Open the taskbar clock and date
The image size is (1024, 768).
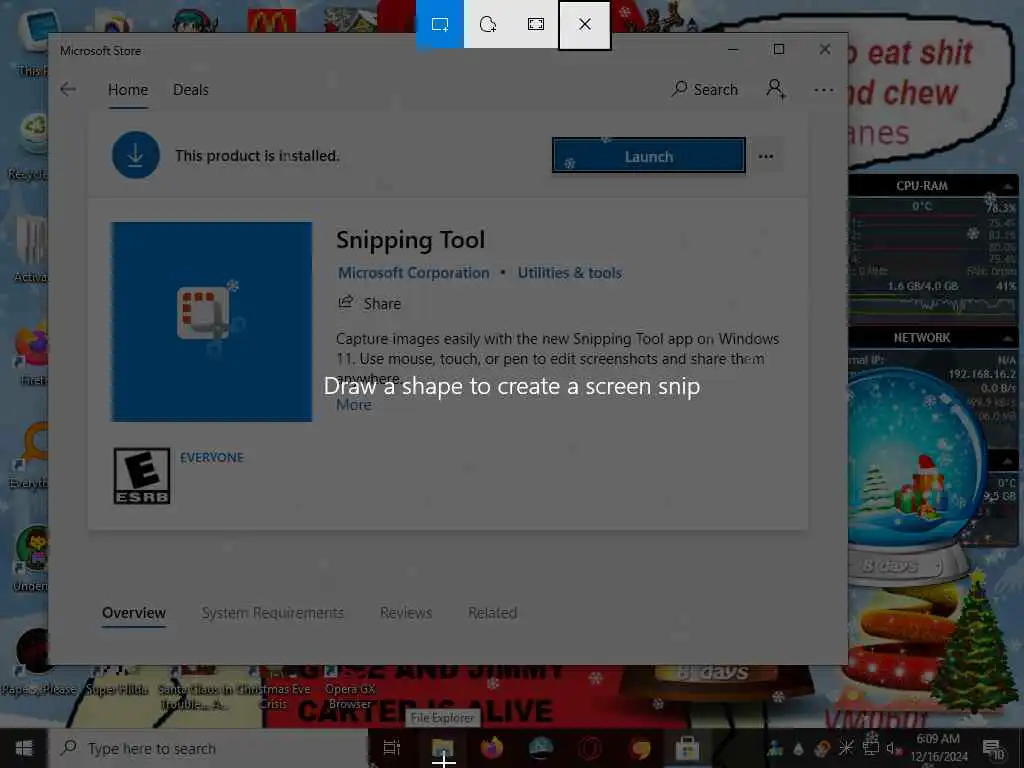click(938, 748)
